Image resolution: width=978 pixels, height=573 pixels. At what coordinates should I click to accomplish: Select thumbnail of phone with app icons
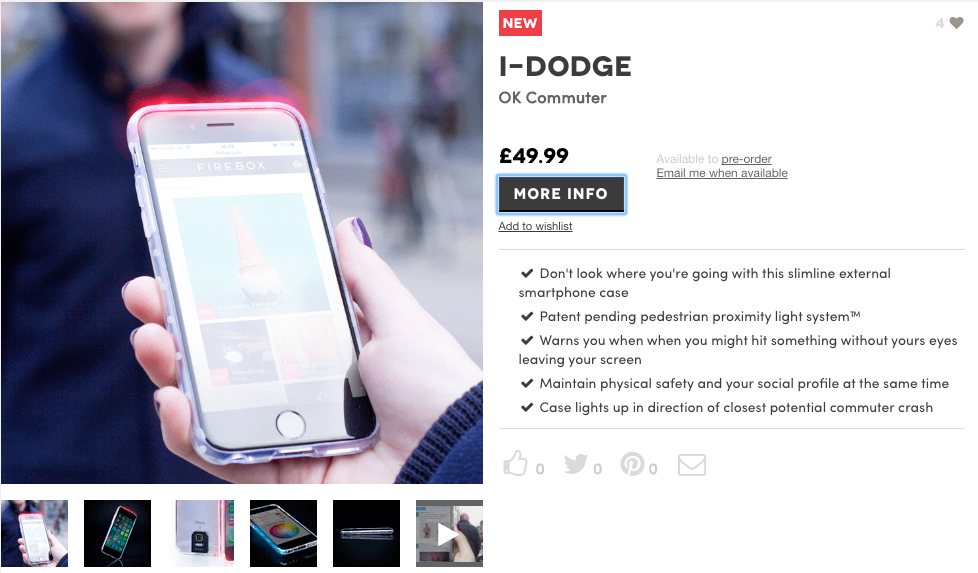tap(117, 534)
